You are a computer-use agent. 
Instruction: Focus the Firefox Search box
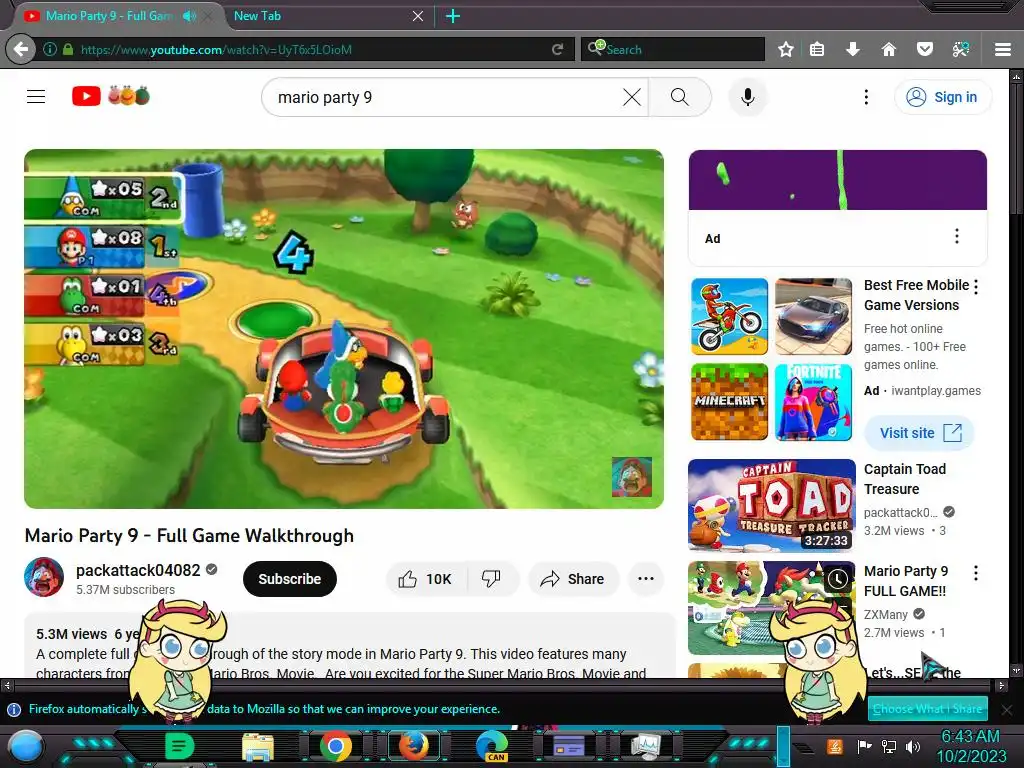tap(673, 49)
